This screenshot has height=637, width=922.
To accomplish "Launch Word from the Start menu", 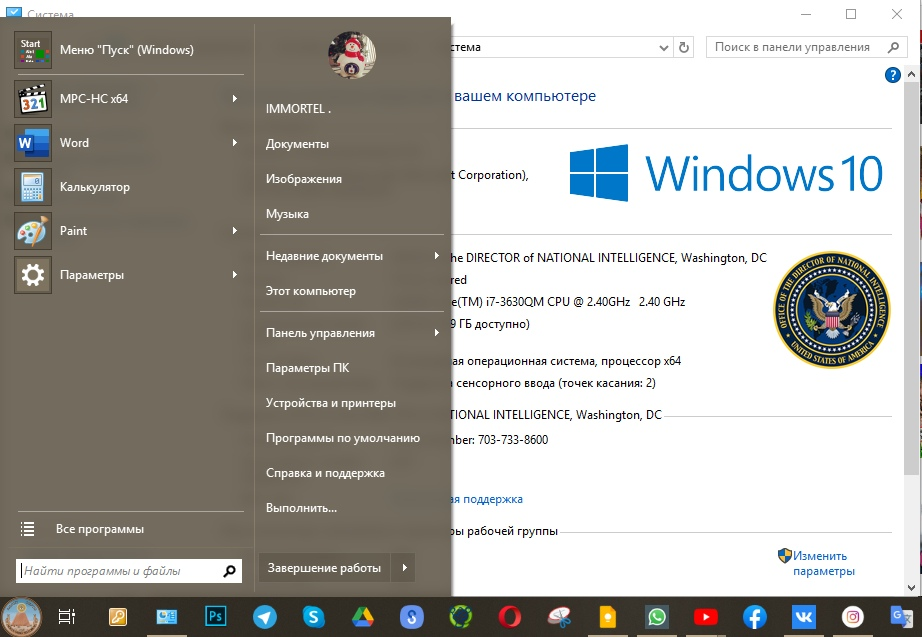I will [x=128, y=143].
